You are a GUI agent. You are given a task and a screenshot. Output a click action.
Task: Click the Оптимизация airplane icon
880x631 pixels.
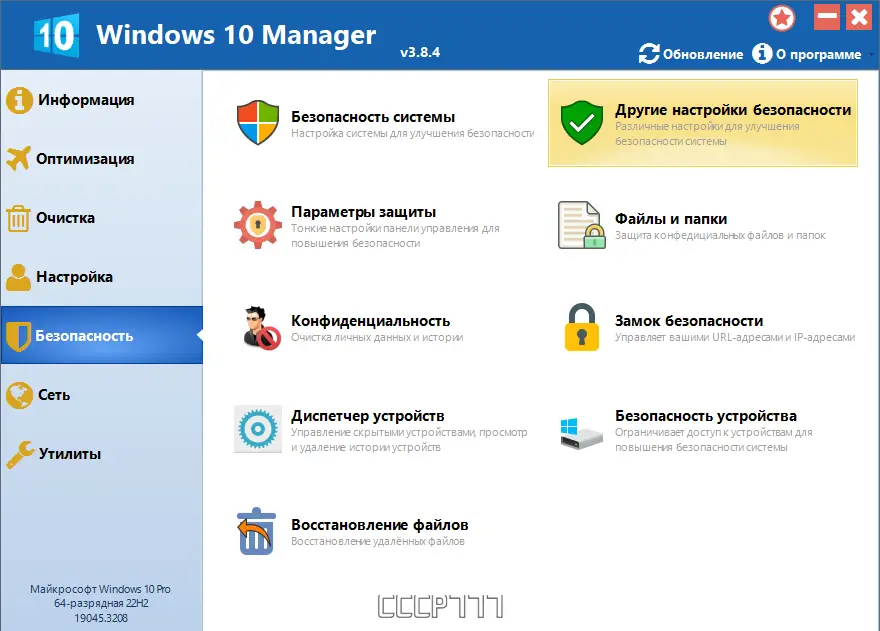click(x=19, y=158)
